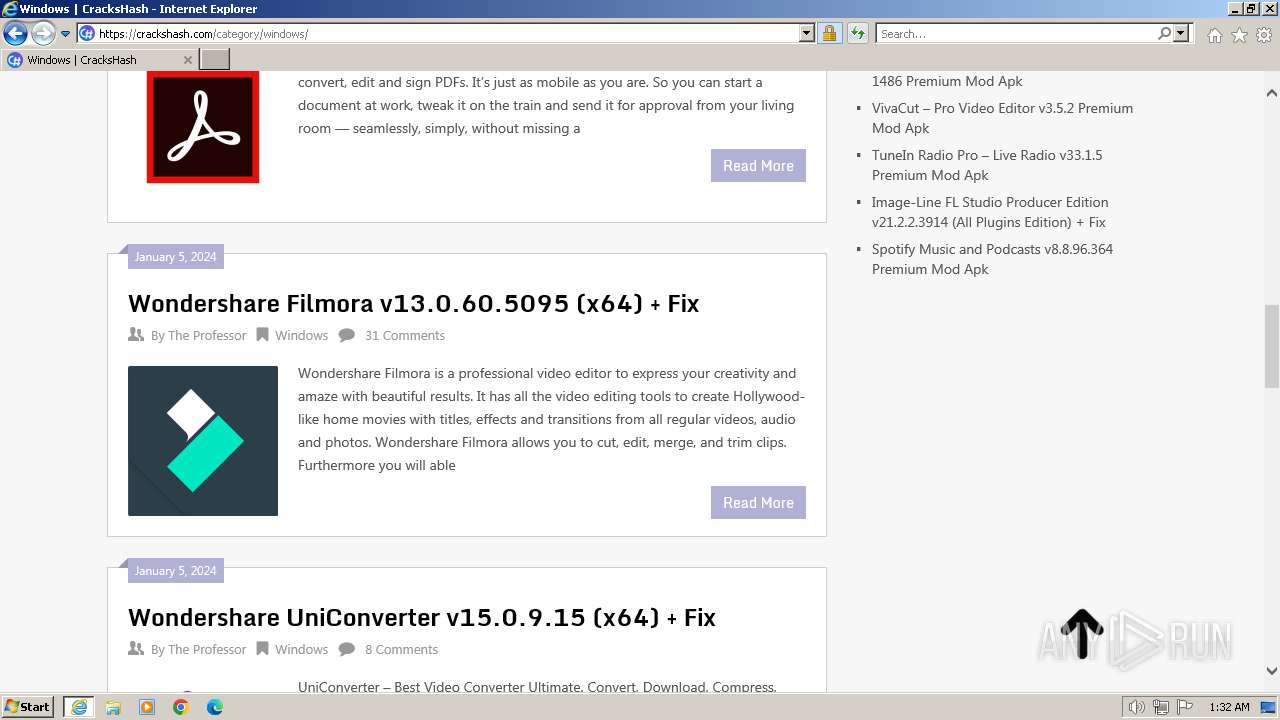Open the 1486 Premium Mod Apk sidebar link

[x=947, y=81]
